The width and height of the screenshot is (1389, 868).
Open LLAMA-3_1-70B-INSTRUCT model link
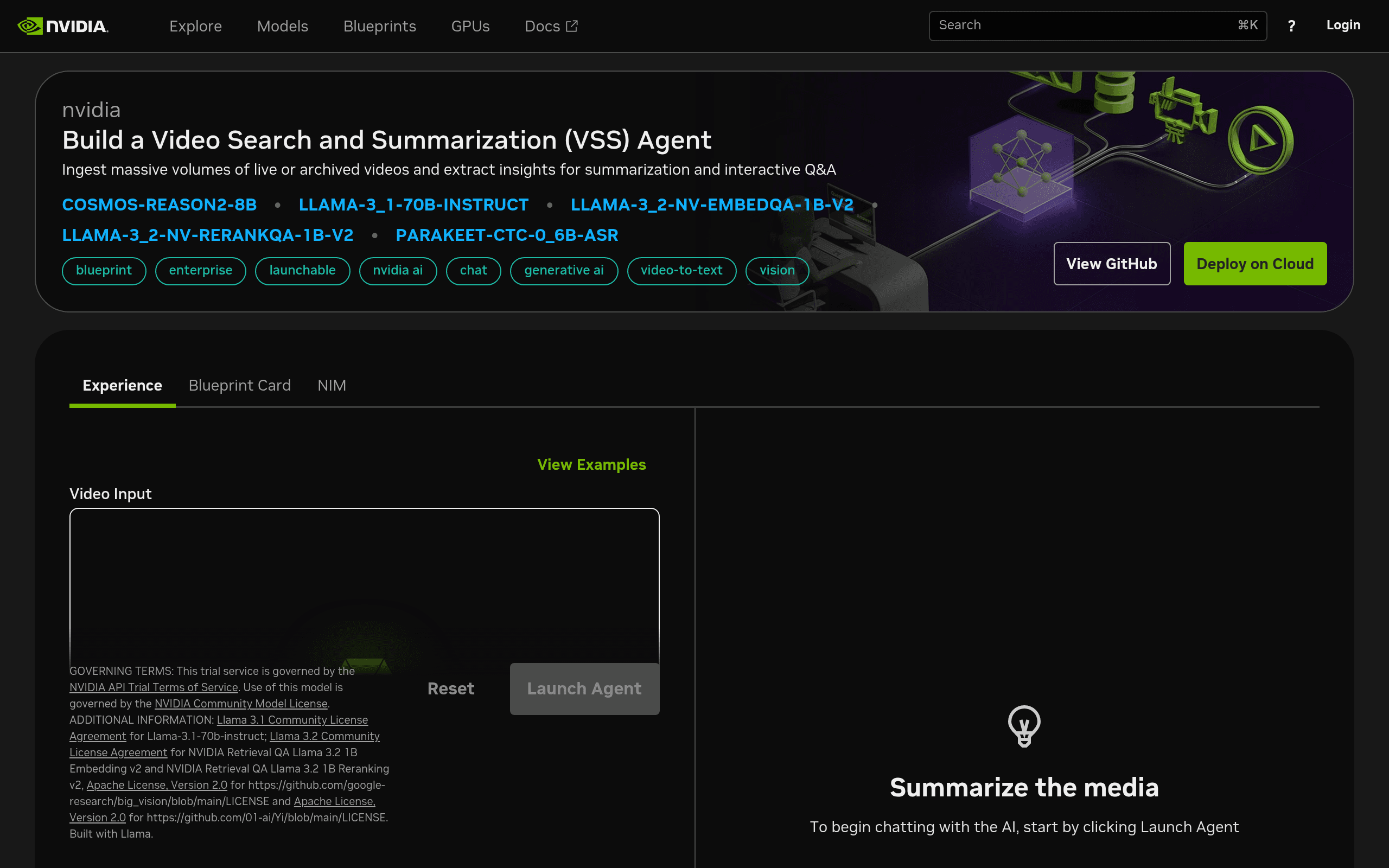click(x=413, y=205)
